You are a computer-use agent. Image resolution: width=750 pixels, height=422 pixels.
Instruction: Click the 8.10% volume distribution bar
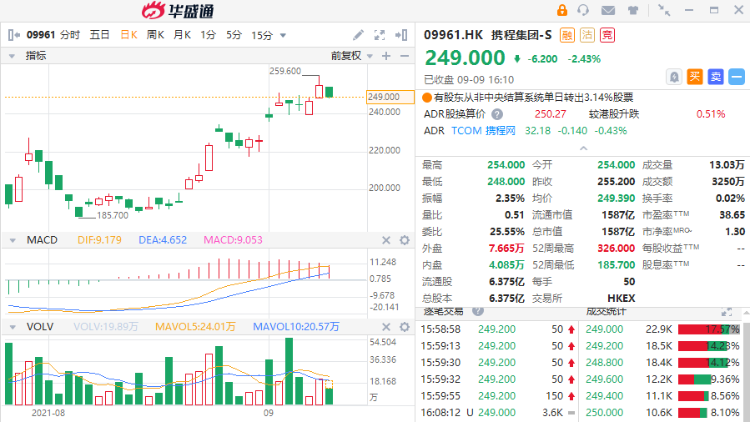coord(709,412)
